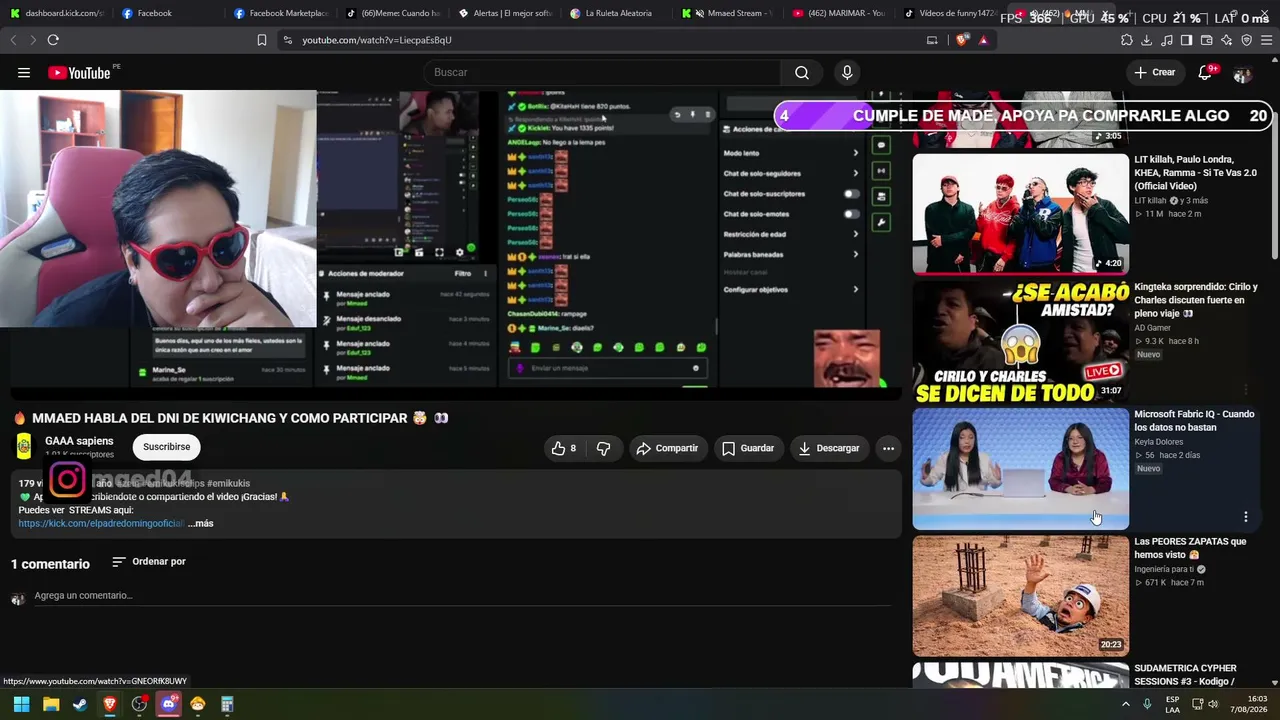Click the taskbar clock showing 16:03
Viewport: 1280px width, 720px height.
1250,704
